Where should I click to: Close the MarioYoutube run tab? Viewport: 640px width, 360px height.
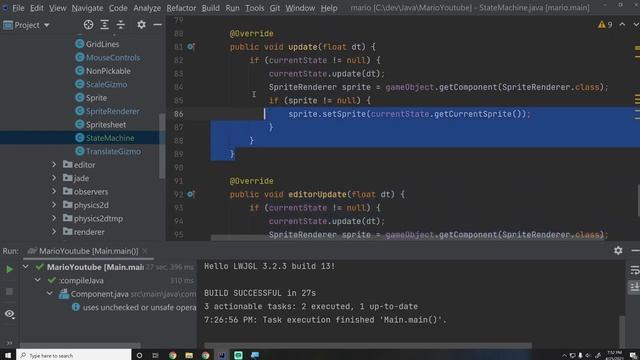145,251
